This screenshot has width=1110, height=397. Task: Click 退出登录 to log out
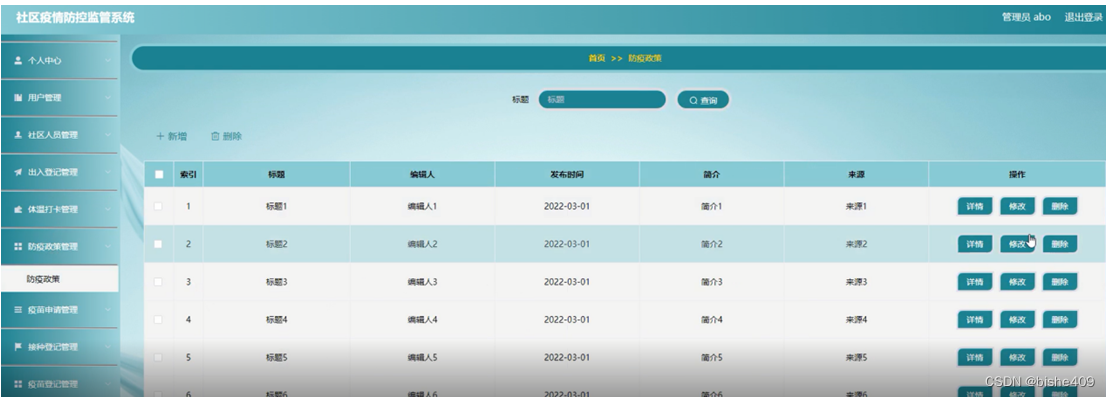pos(1083,17)
